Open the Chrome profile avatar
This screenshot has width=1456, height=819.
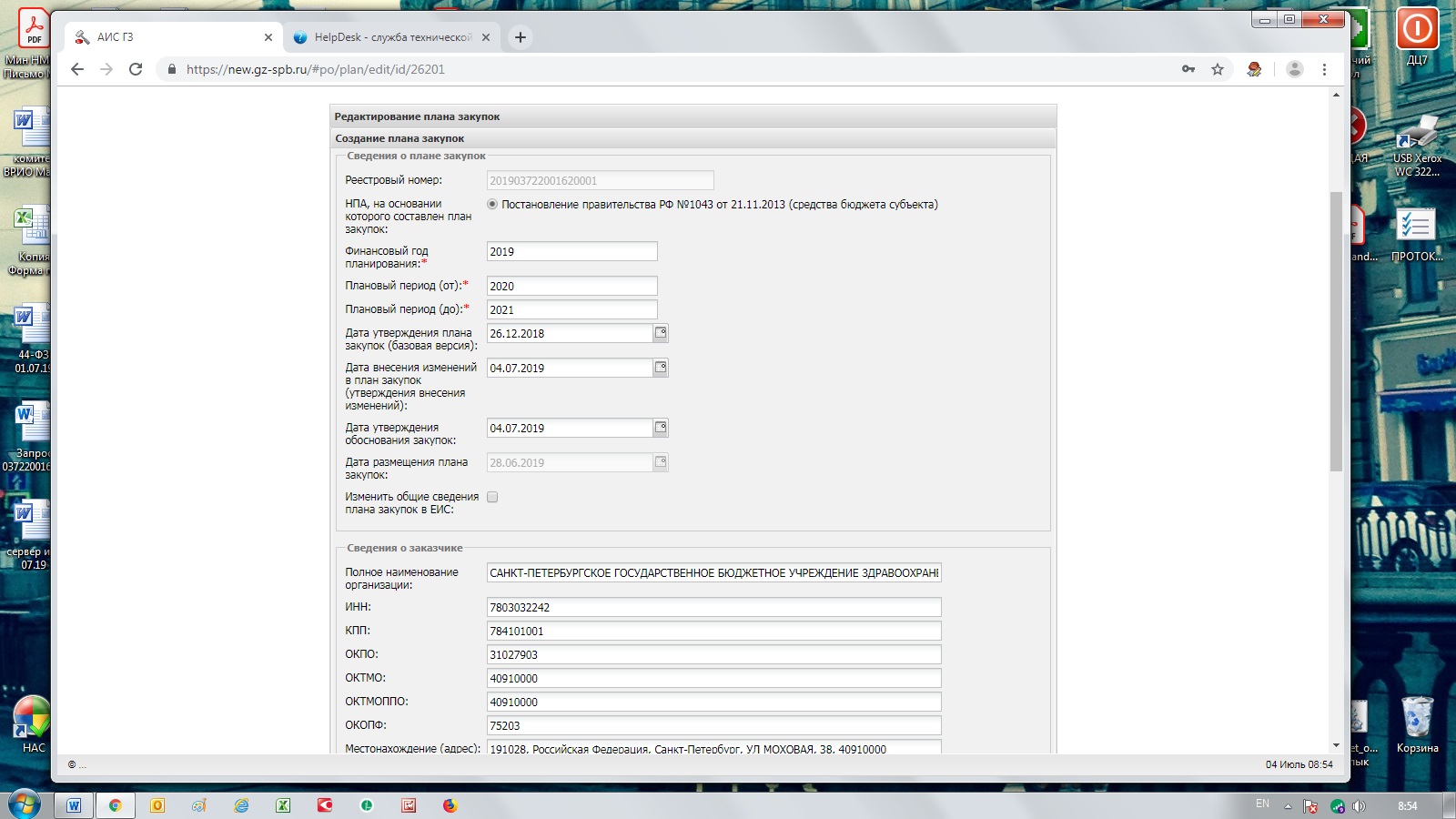point(1295,69)
